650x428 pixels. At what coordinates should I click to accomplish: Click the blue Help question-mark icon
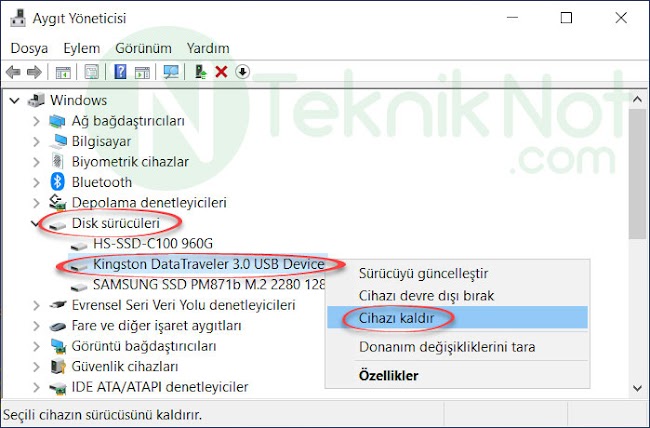120,72
